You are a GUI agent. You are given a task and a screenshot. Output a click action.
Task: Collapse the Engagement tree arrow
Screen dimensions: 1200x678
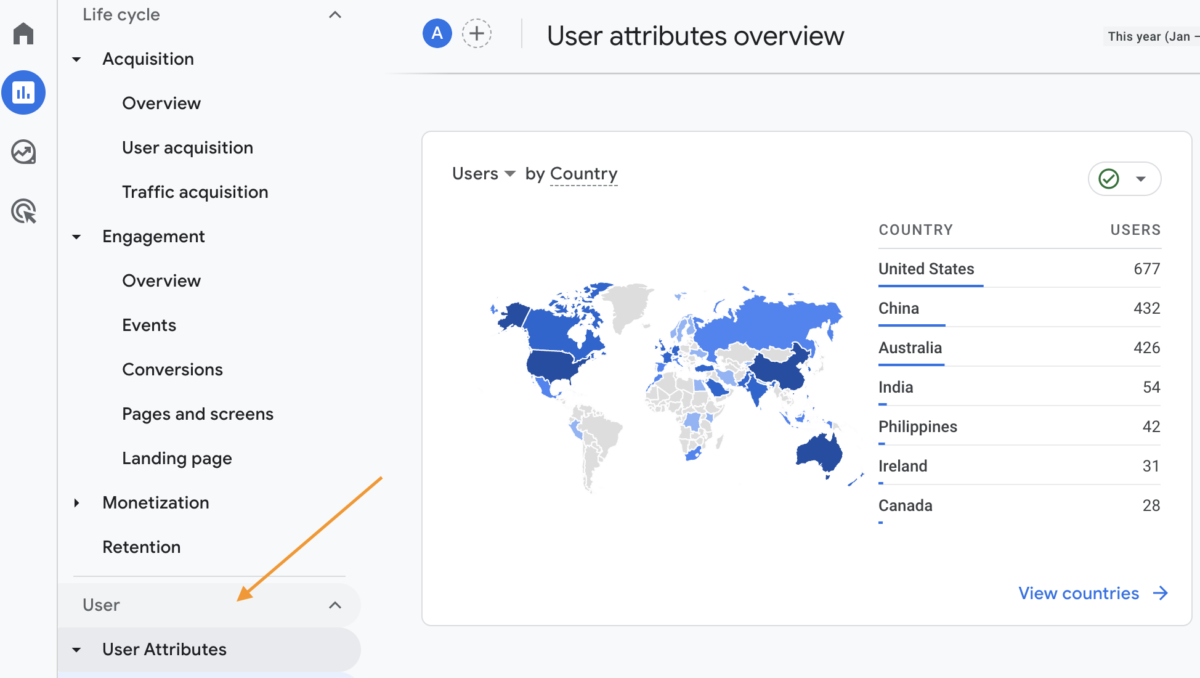pos(77,237)
